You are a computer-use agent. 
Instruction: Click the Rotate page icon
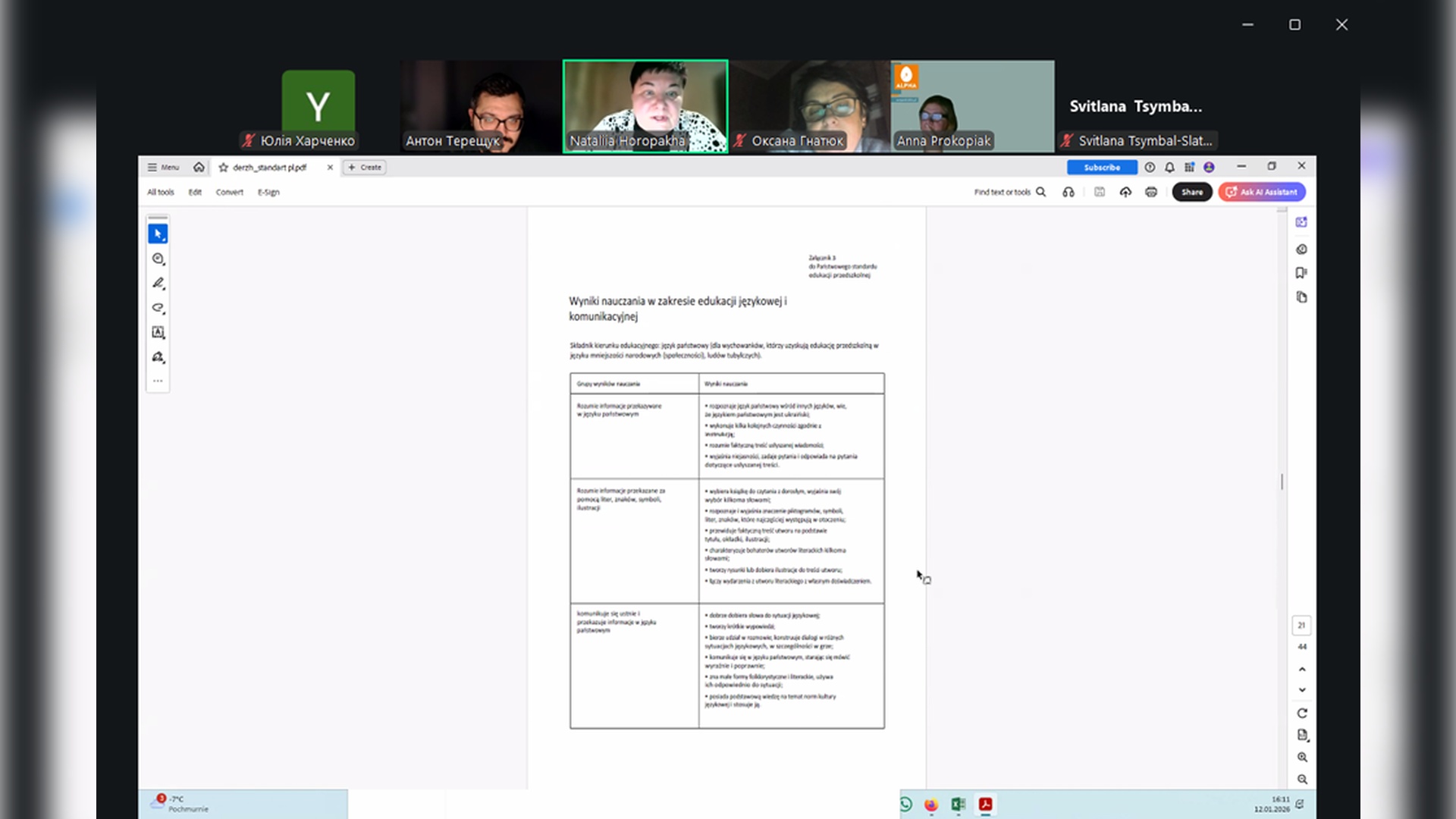pyautogui.click(x=1302, y=713)
